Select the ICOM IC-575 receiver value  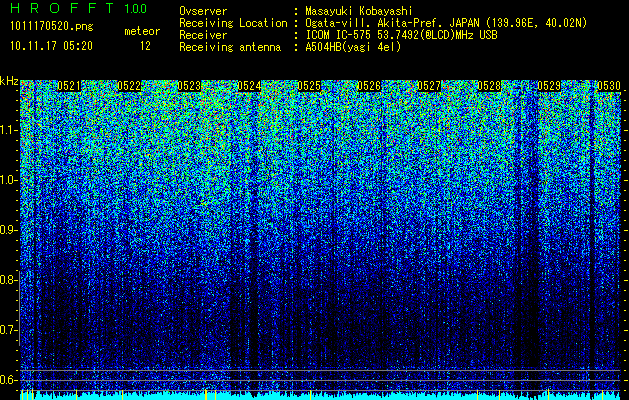[x=401, y=35]
